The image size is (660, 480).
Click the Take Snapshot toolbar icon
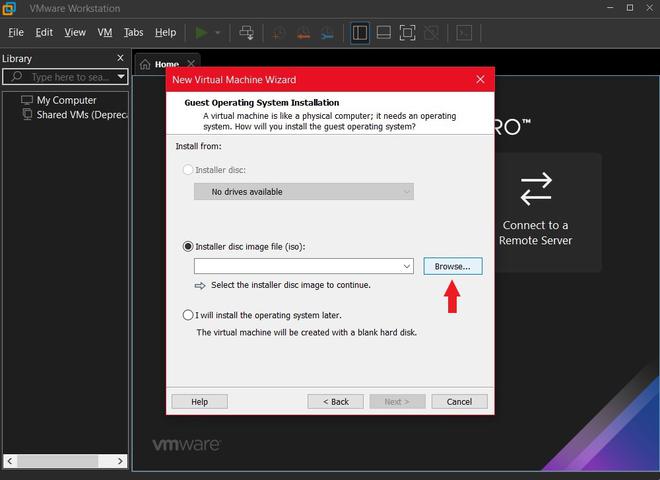click(279, 33)
